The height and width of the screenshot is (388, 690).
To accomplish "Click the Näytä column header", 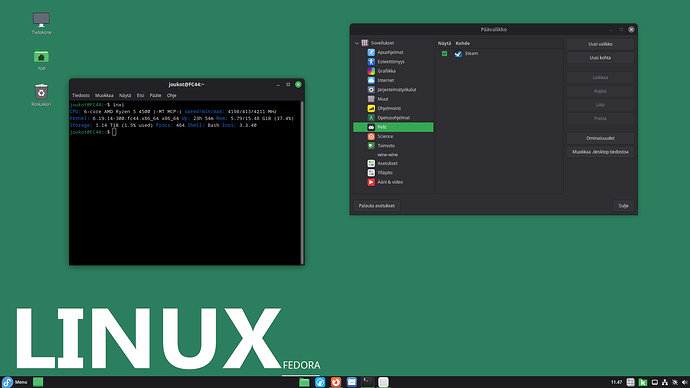I will [x=444, y=44].
